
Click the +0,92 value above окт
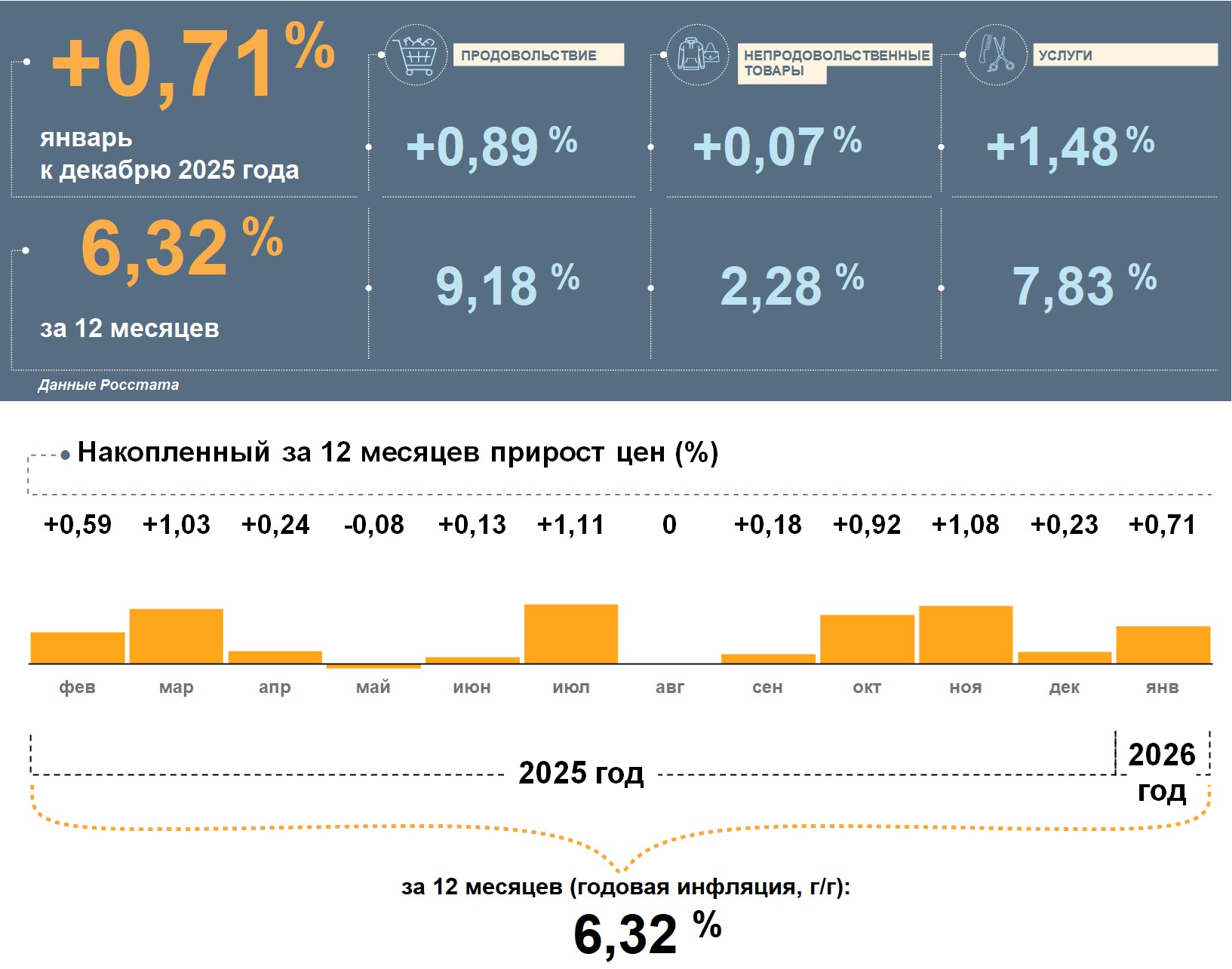[867, 524]
